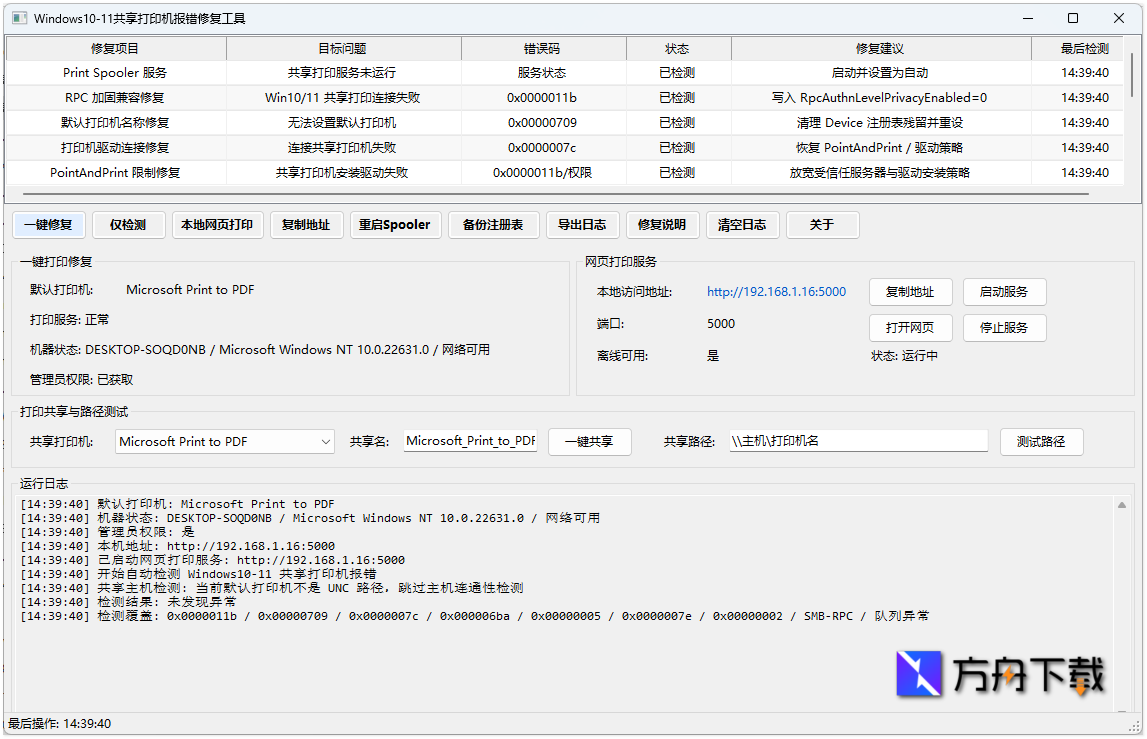
Task: Export log with 导出日志
Action: point(582,225)
